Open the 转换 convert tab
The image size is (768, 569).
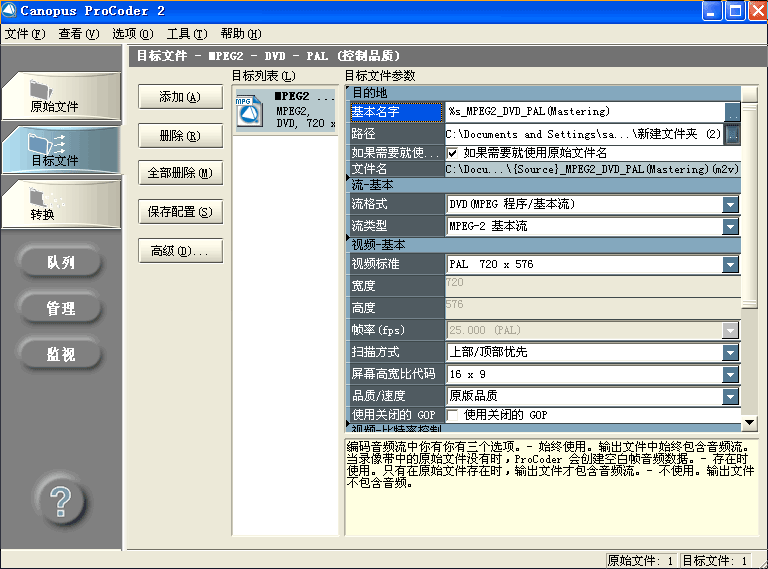point(62,203)
